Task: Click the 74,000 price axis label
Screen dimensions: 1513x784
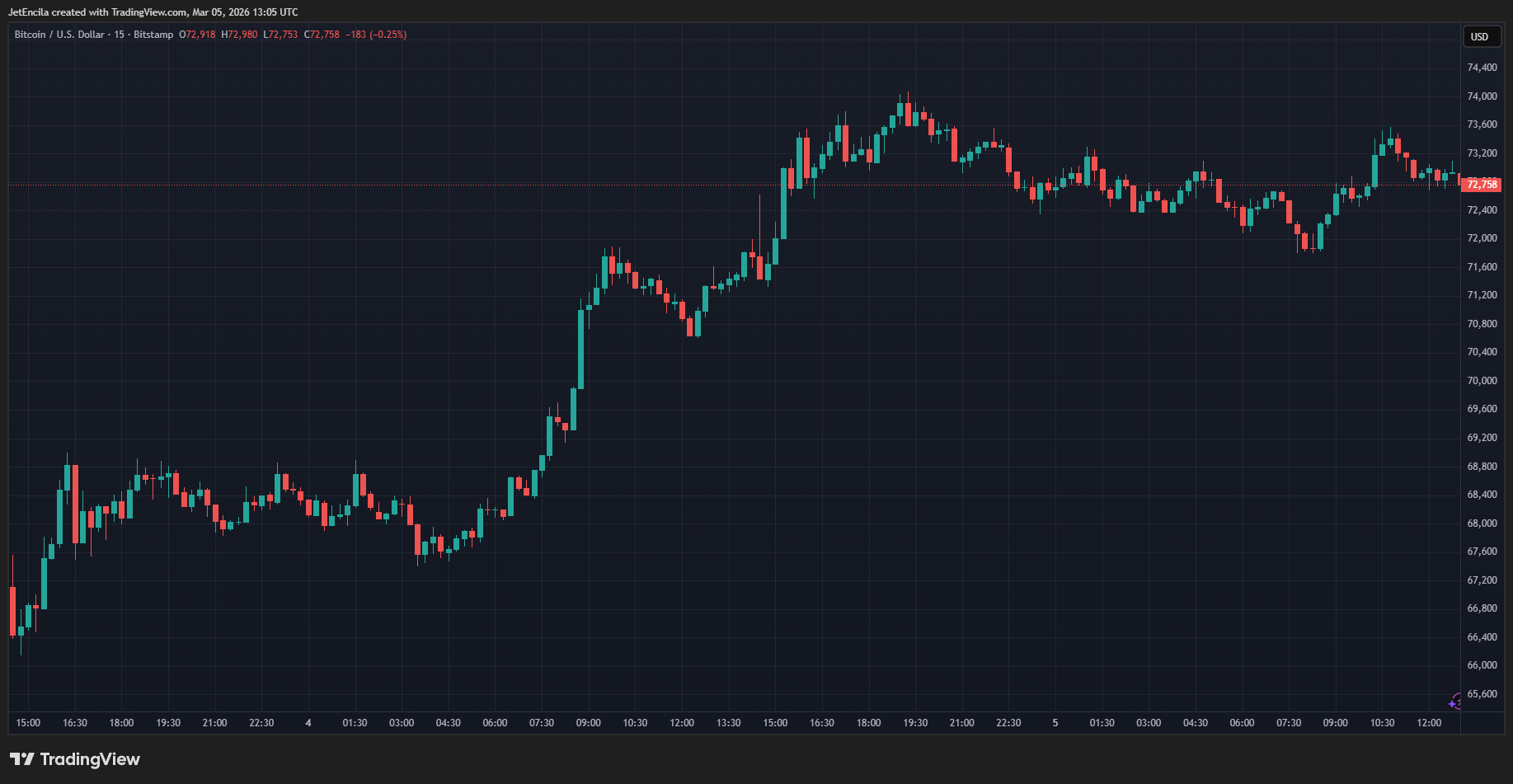Action: [1482, 96]
